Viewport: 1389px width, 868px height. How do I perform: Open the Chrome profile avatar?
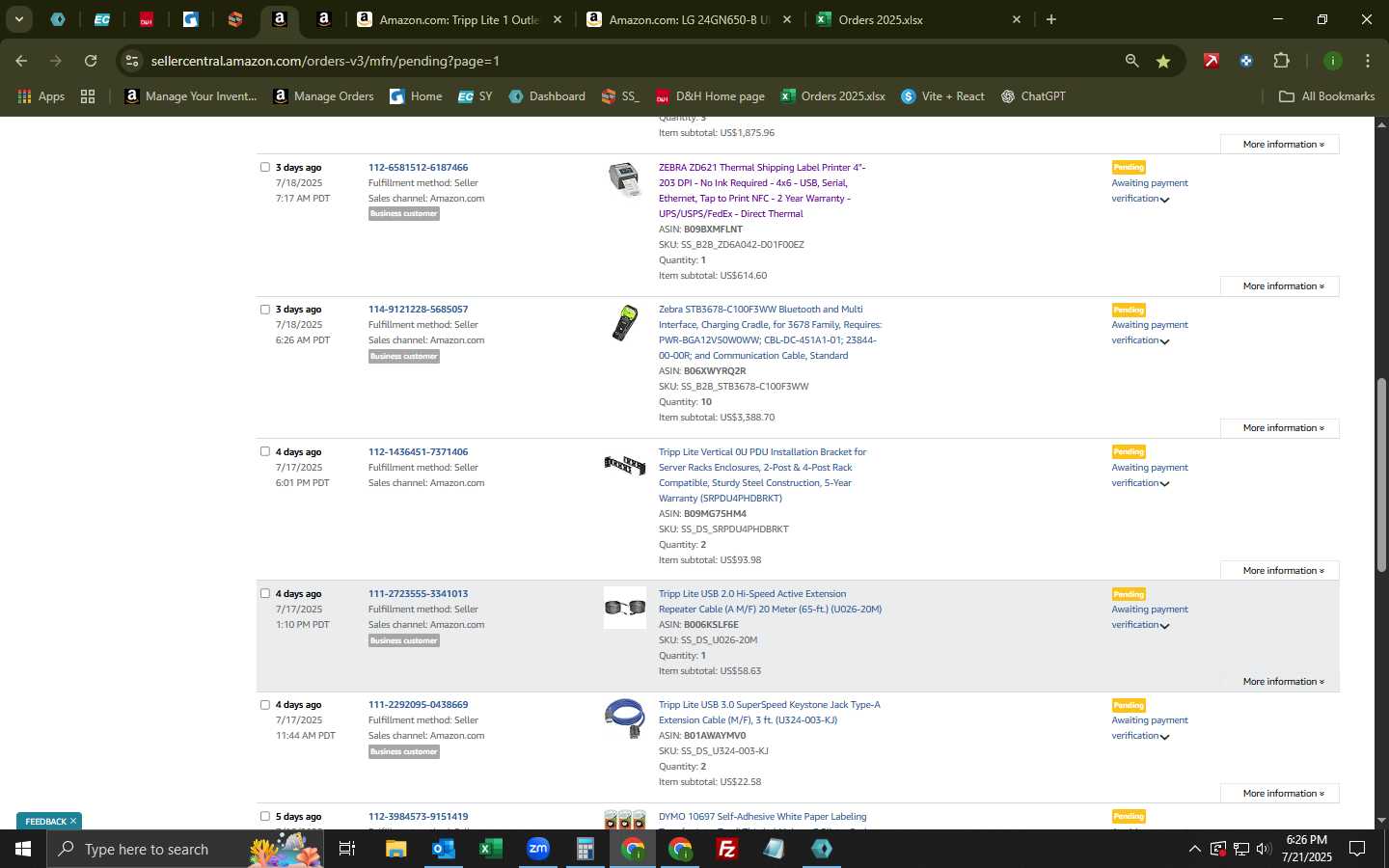(x=1333, y=61)
